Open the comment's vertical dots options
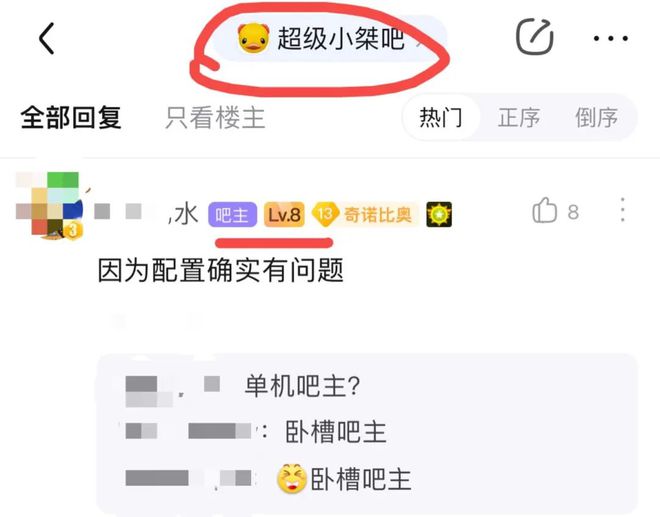This screenshot has height=517, width=660. [x=623, y=210]
